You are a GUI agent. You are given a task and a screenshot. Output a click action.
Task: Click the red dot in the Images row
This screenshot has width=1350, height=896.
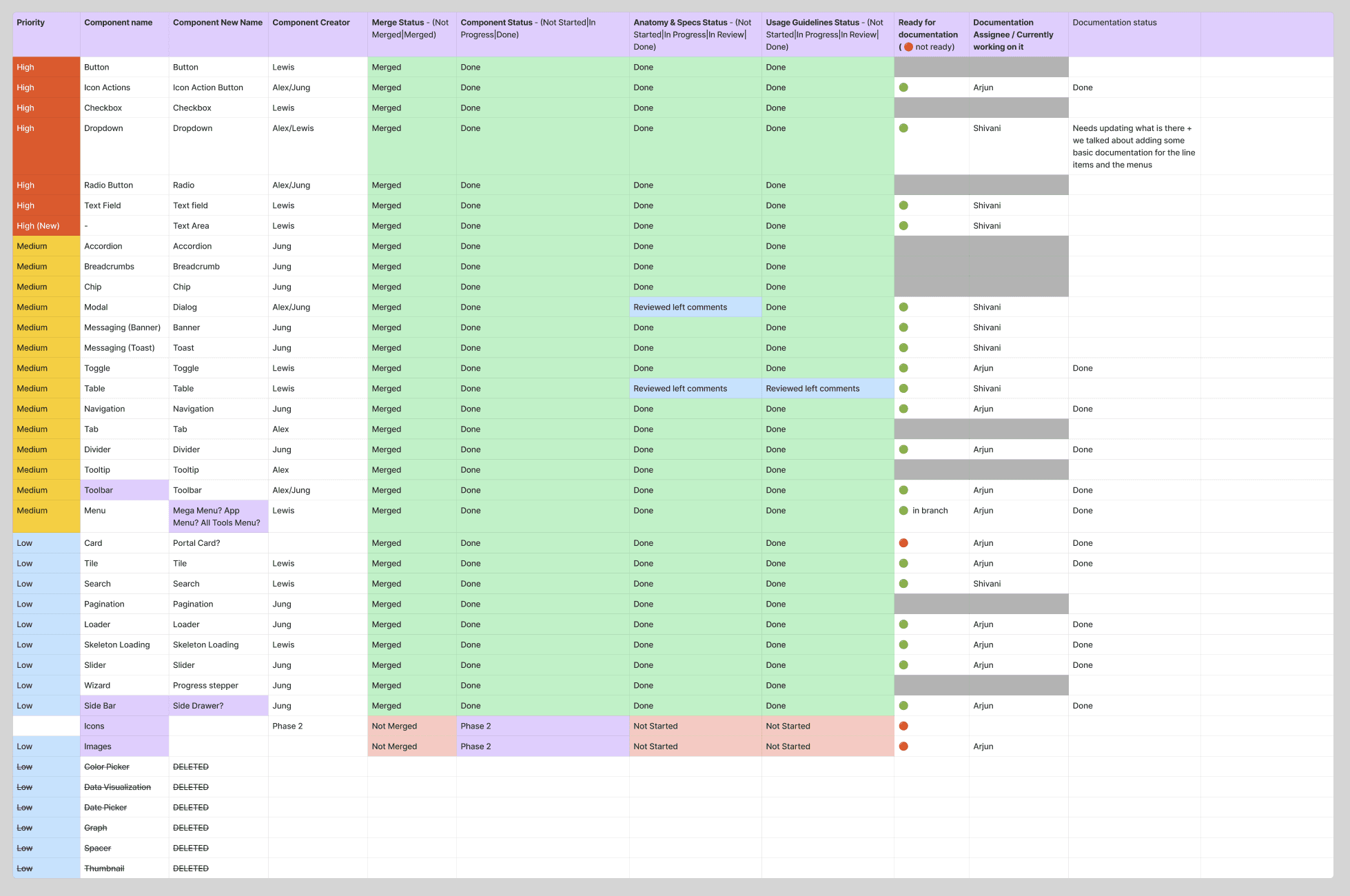[x=903, y=746]
